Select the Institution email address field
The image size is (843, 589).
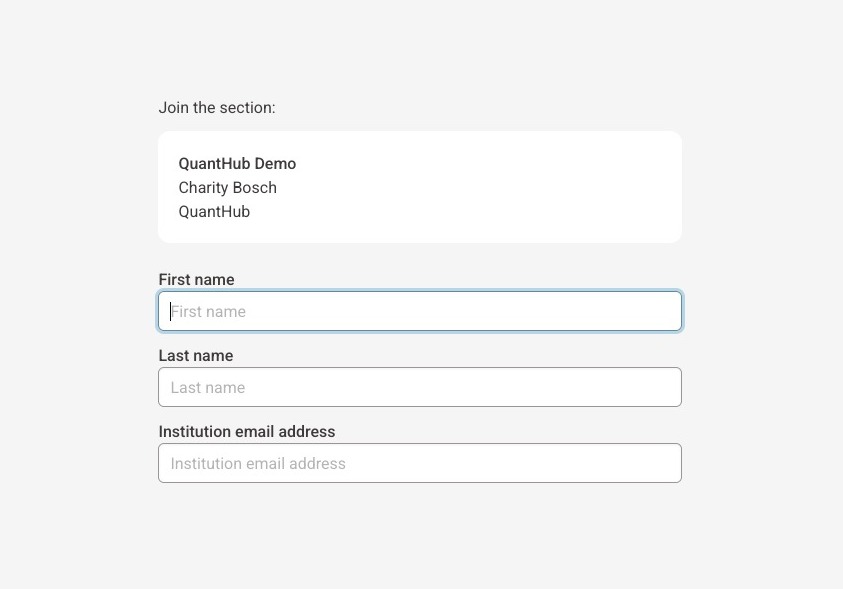point(420,463)
